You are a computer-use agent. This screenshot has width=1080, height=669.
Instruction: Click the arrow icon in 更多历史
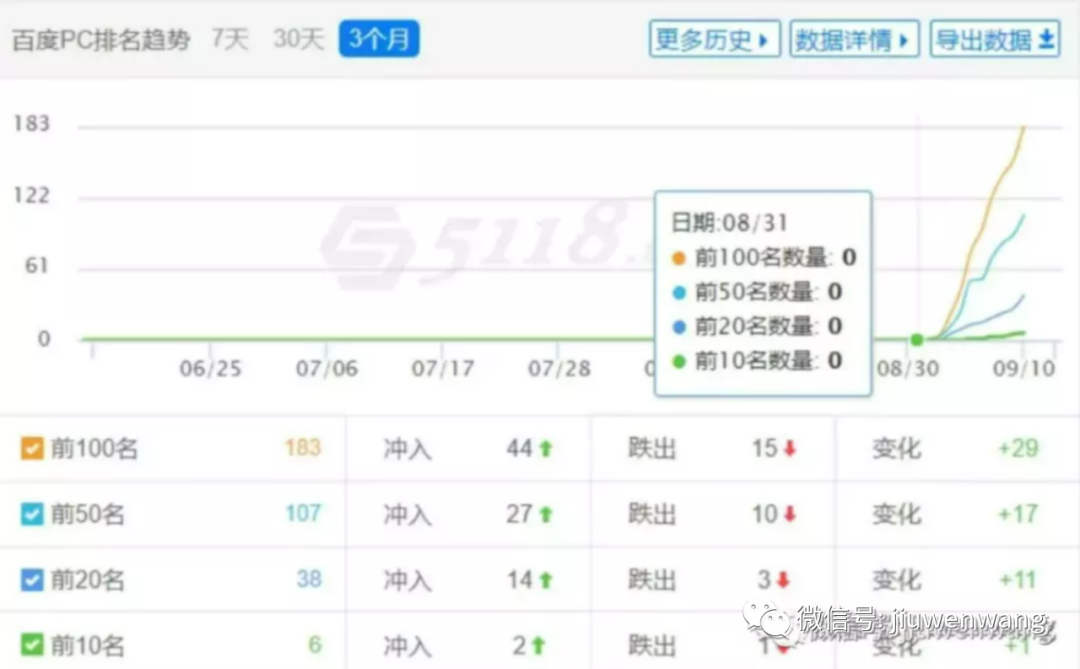pyautogui.click(x=763, y=41)
